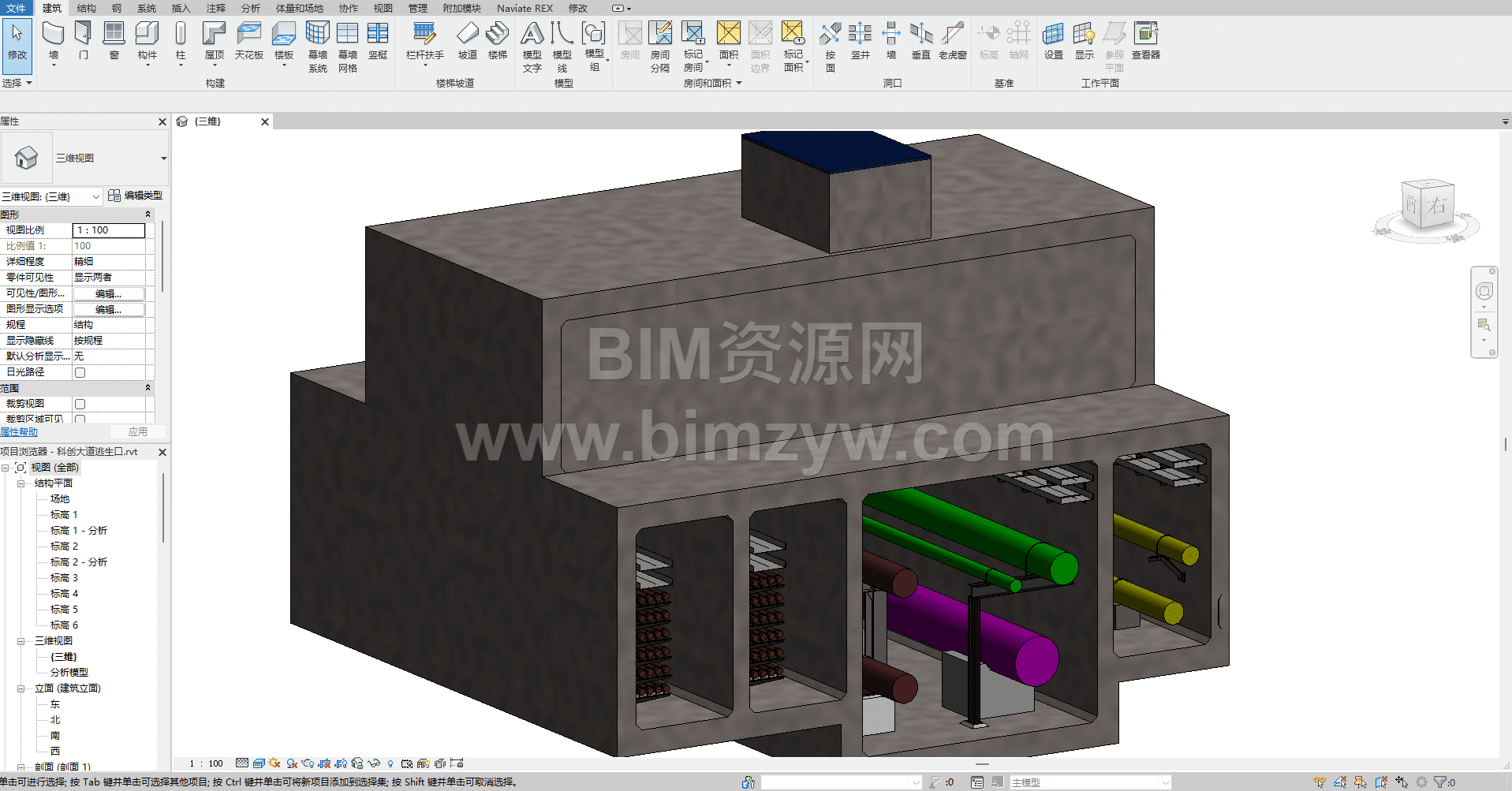Toggle the 日光路径 checkbox
1512x791 pixels.
80,372
